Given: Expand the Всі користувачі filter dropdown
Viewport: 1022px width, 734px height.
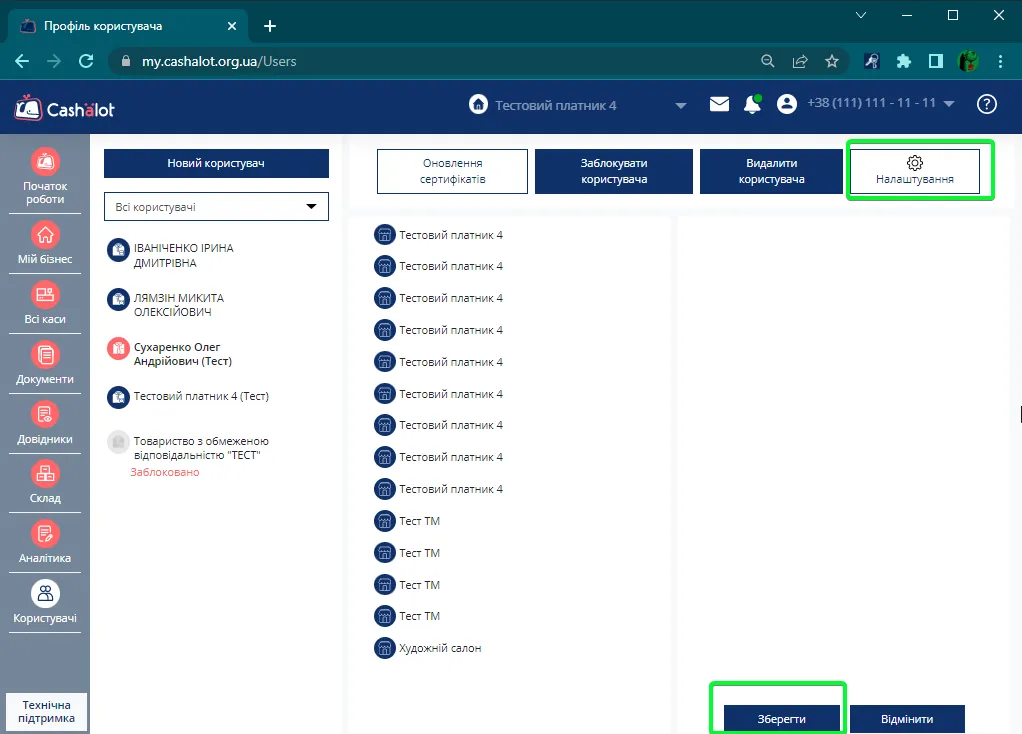Looking at the screenshot, I should click(x=216, y=207).
